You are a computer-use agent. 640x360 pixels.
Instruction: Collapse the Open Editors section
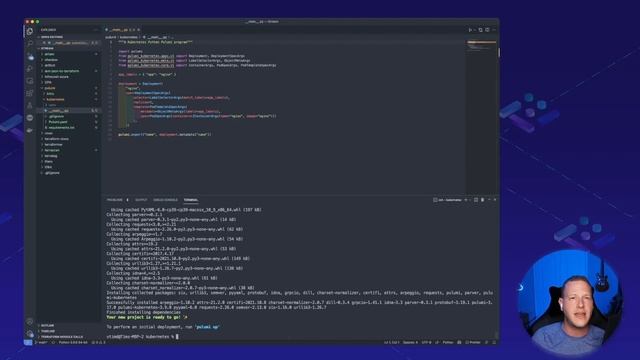coord(52,37)
